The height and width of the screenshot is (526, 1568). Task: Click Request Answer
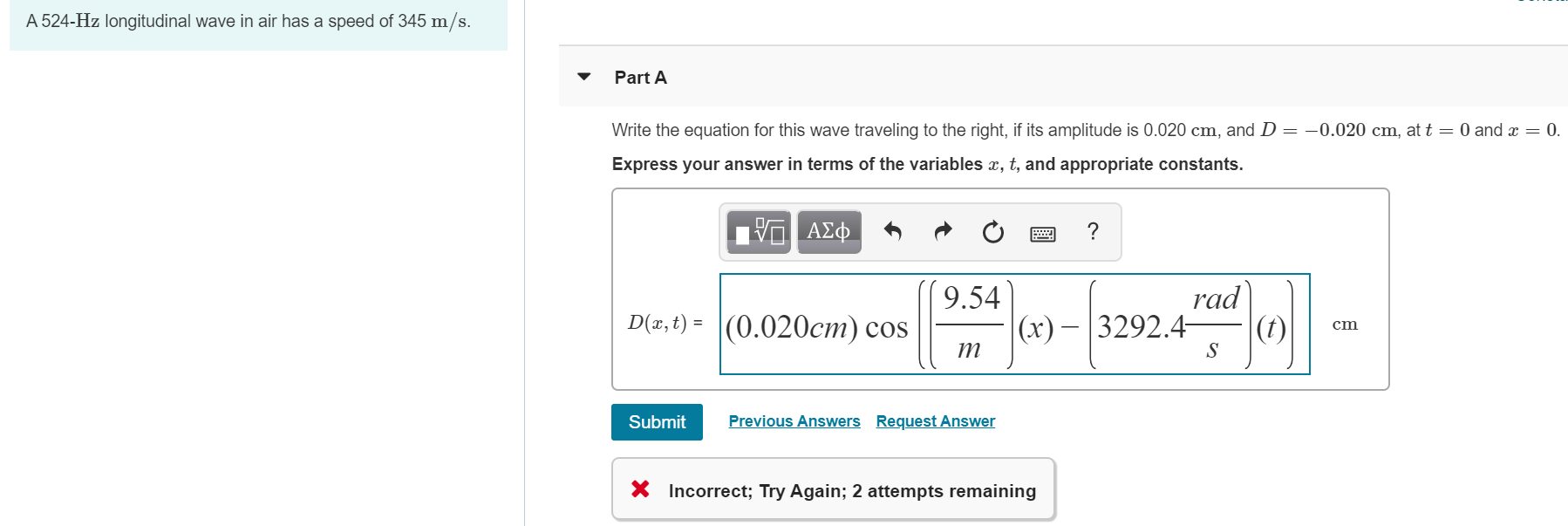point(934,420)
